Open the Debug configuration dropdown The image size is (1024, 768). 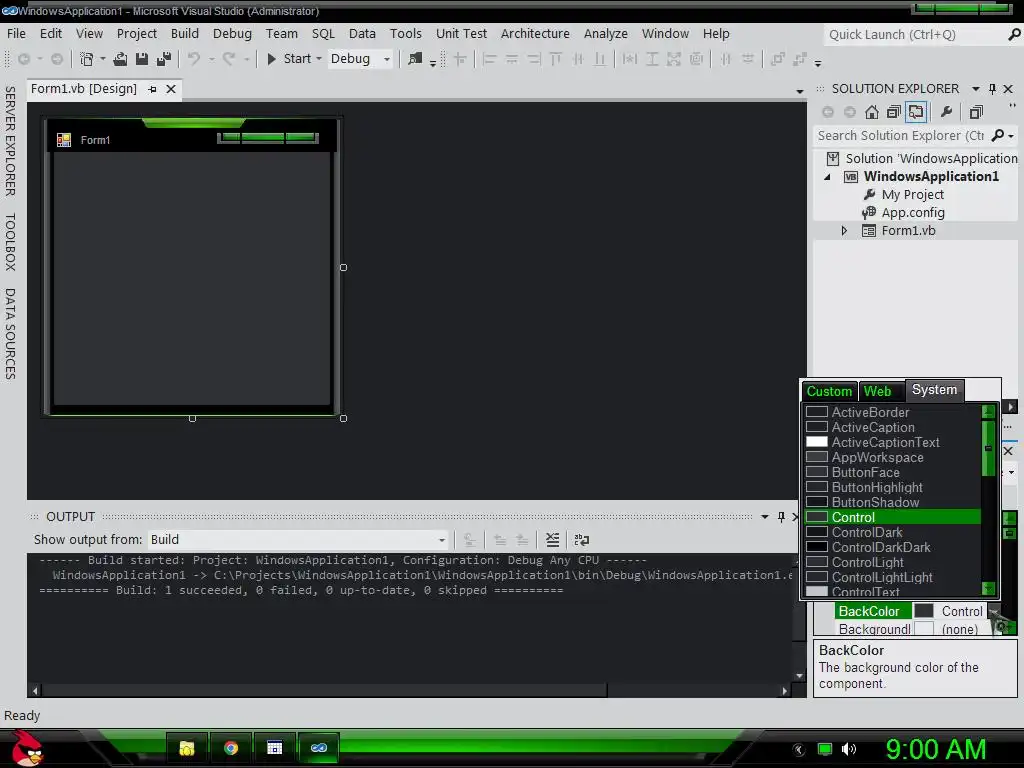387,59
